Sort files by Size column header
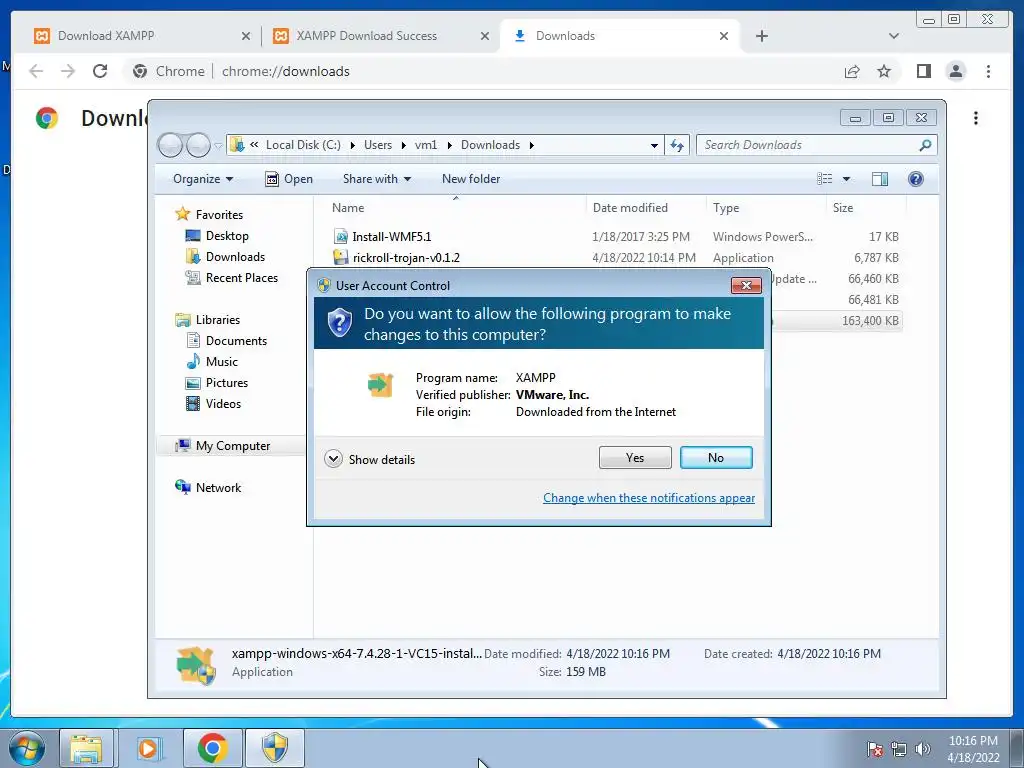The height and width of the screenshot is (768, 1024). coord(843,208)
